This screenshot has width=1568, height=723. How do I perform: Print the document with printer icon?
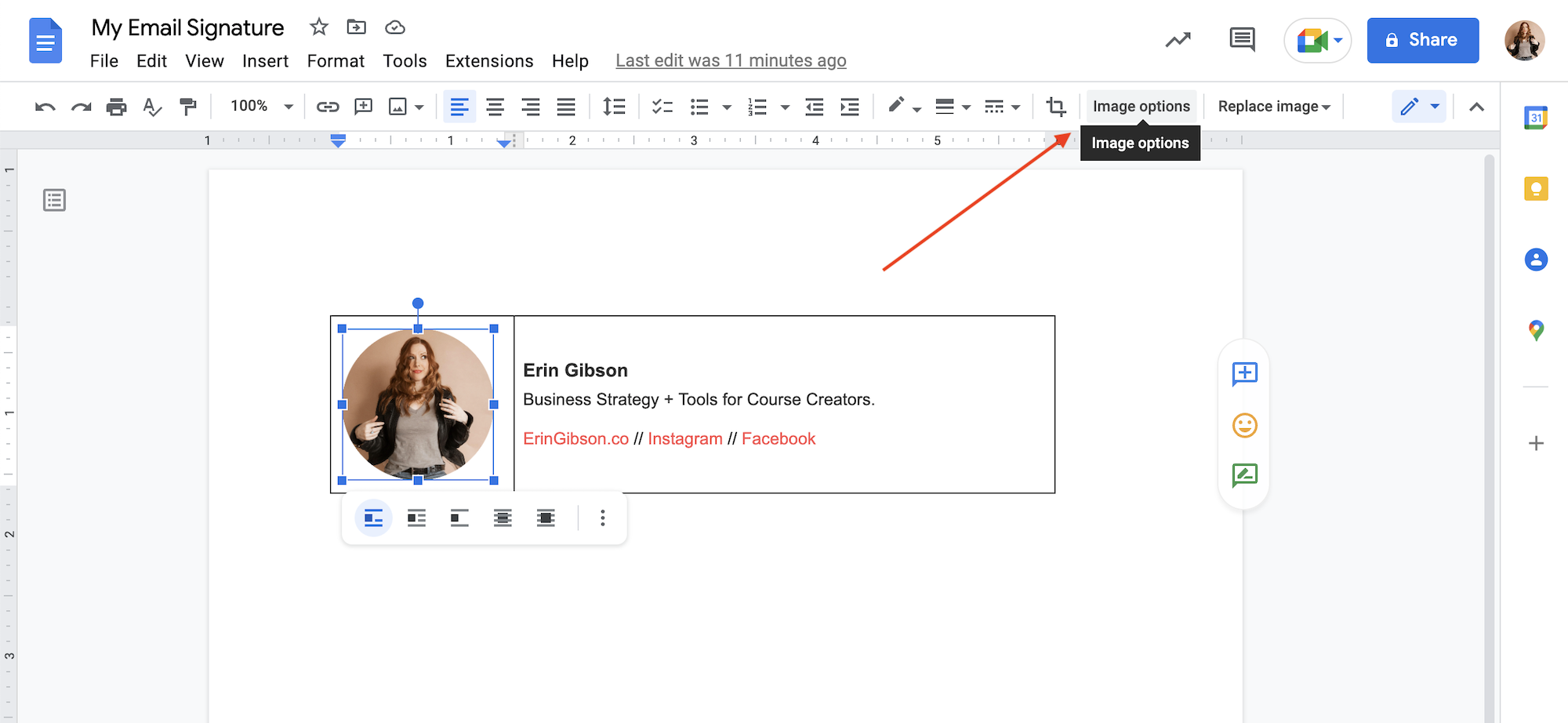117,107
